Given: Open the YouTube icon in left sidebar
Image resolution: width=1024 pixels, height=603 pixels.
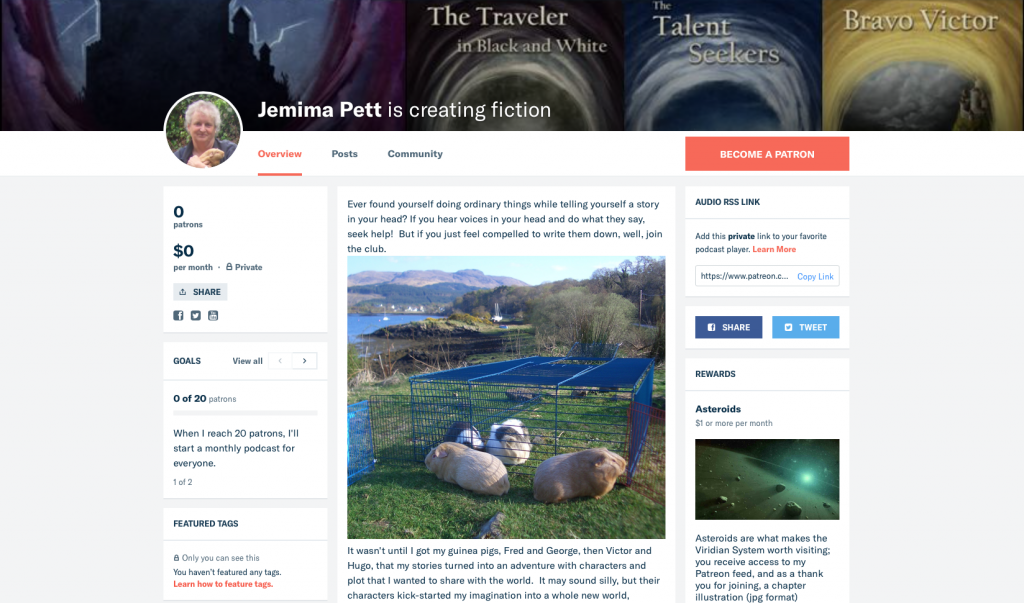Looking at the screenshot, I should pos(213,316).
